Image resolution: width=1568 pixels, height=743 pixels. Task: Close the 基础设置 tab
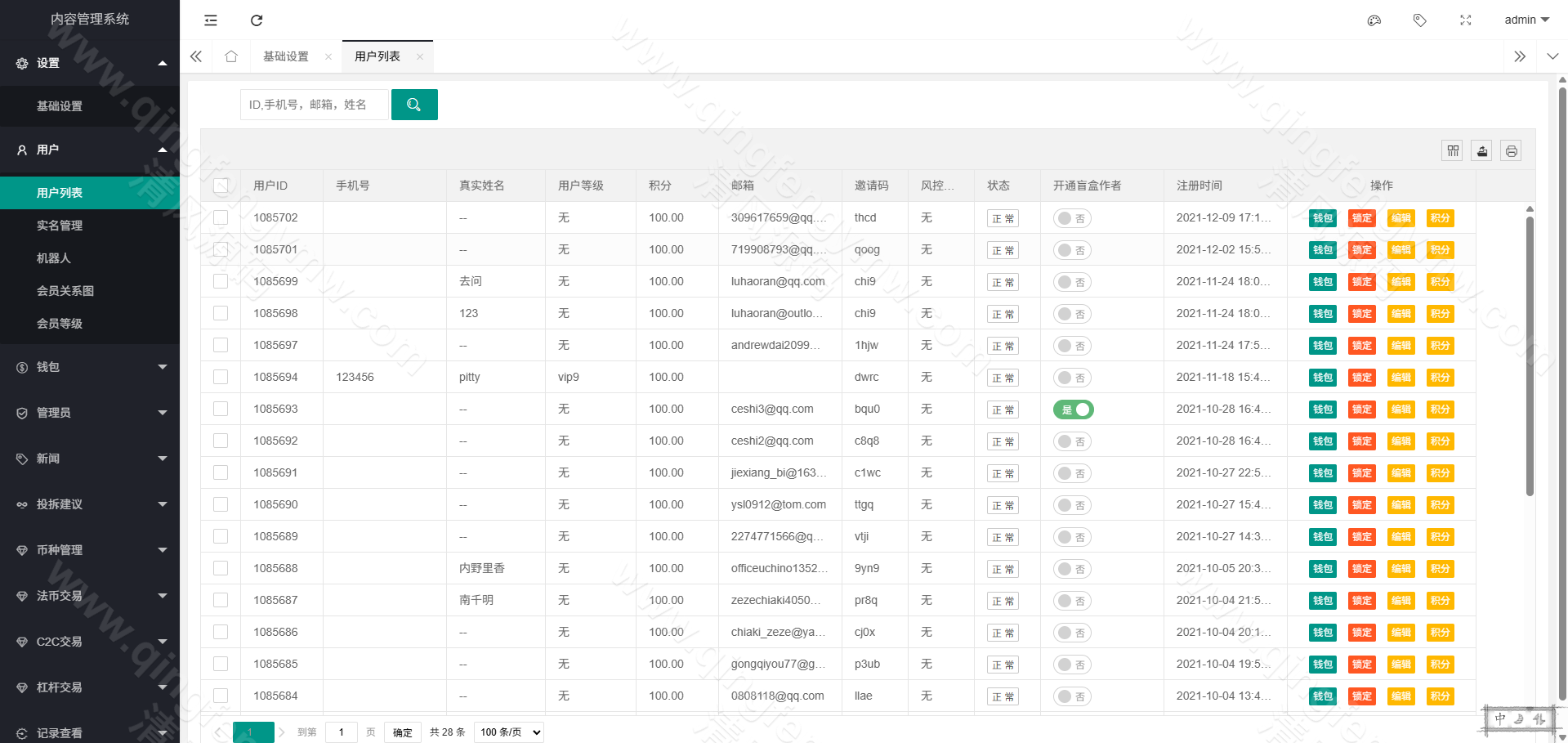pos(328,57)
